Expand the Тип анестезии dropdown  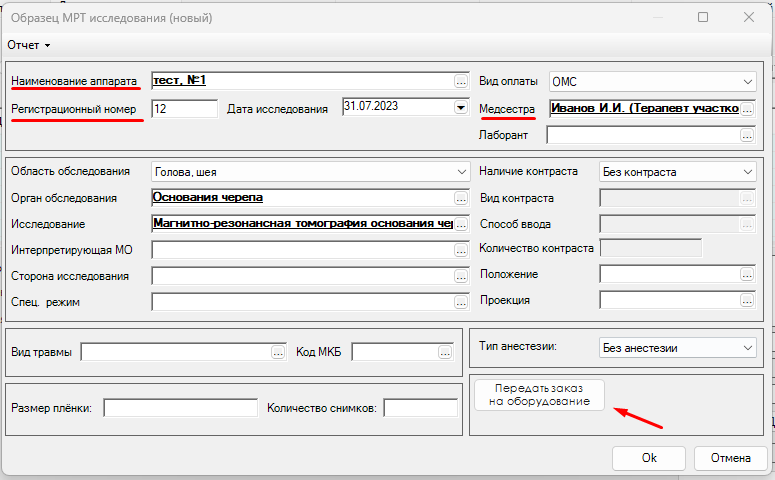click(x=748, y=348)
